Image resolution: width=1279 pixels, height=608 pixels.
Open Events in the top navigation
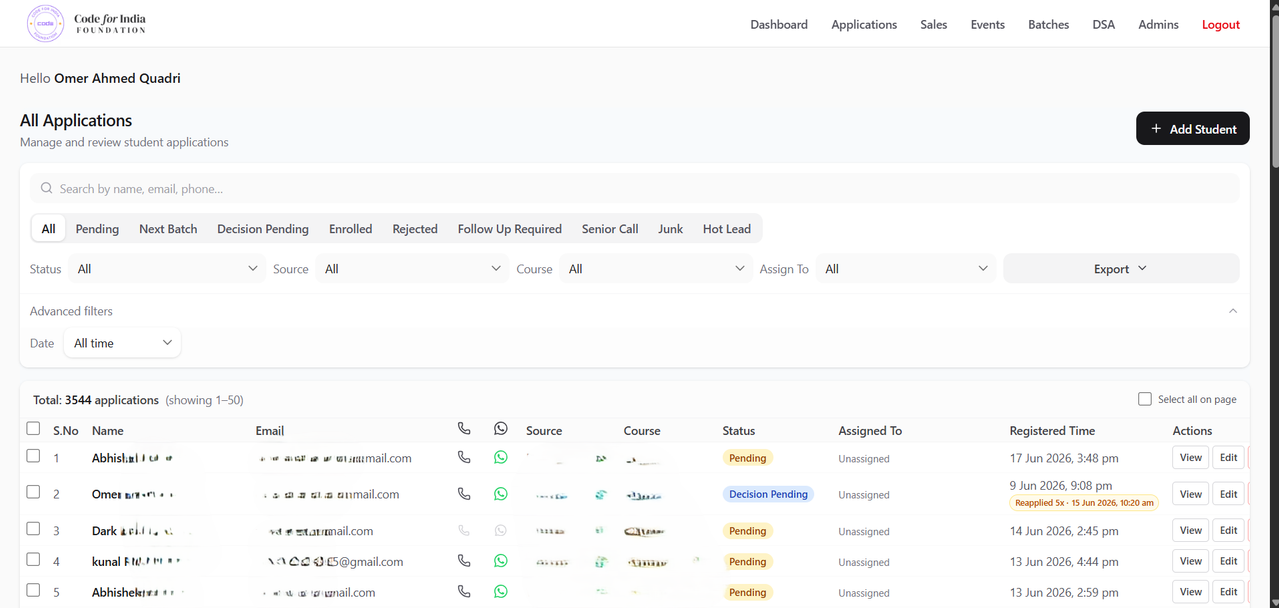[988, 24]
